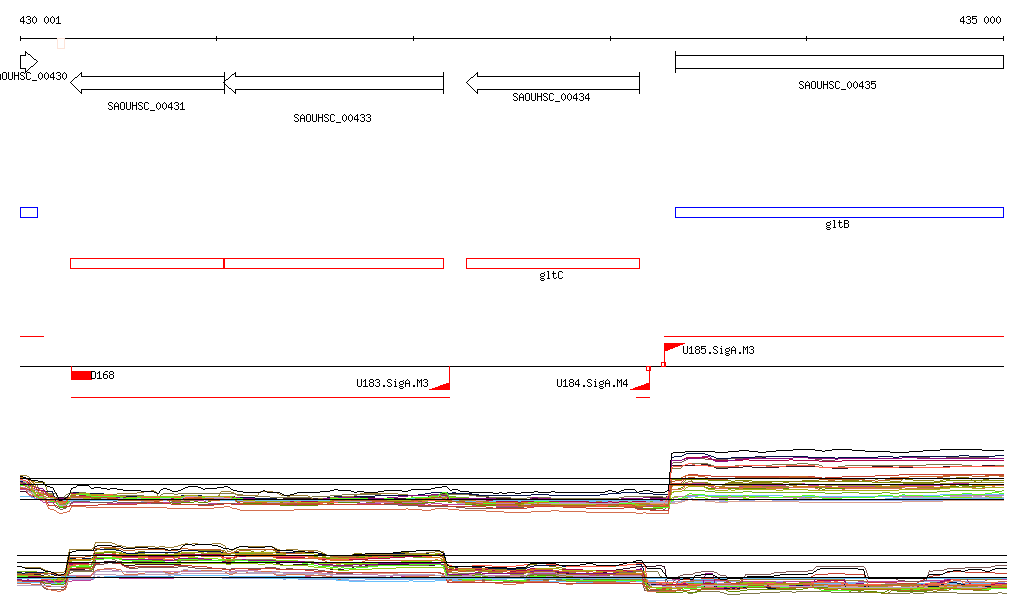This screenshot has height=611, width=1024.
Task: Click the blue gltB annotation box
Action: tap(839, 212)
